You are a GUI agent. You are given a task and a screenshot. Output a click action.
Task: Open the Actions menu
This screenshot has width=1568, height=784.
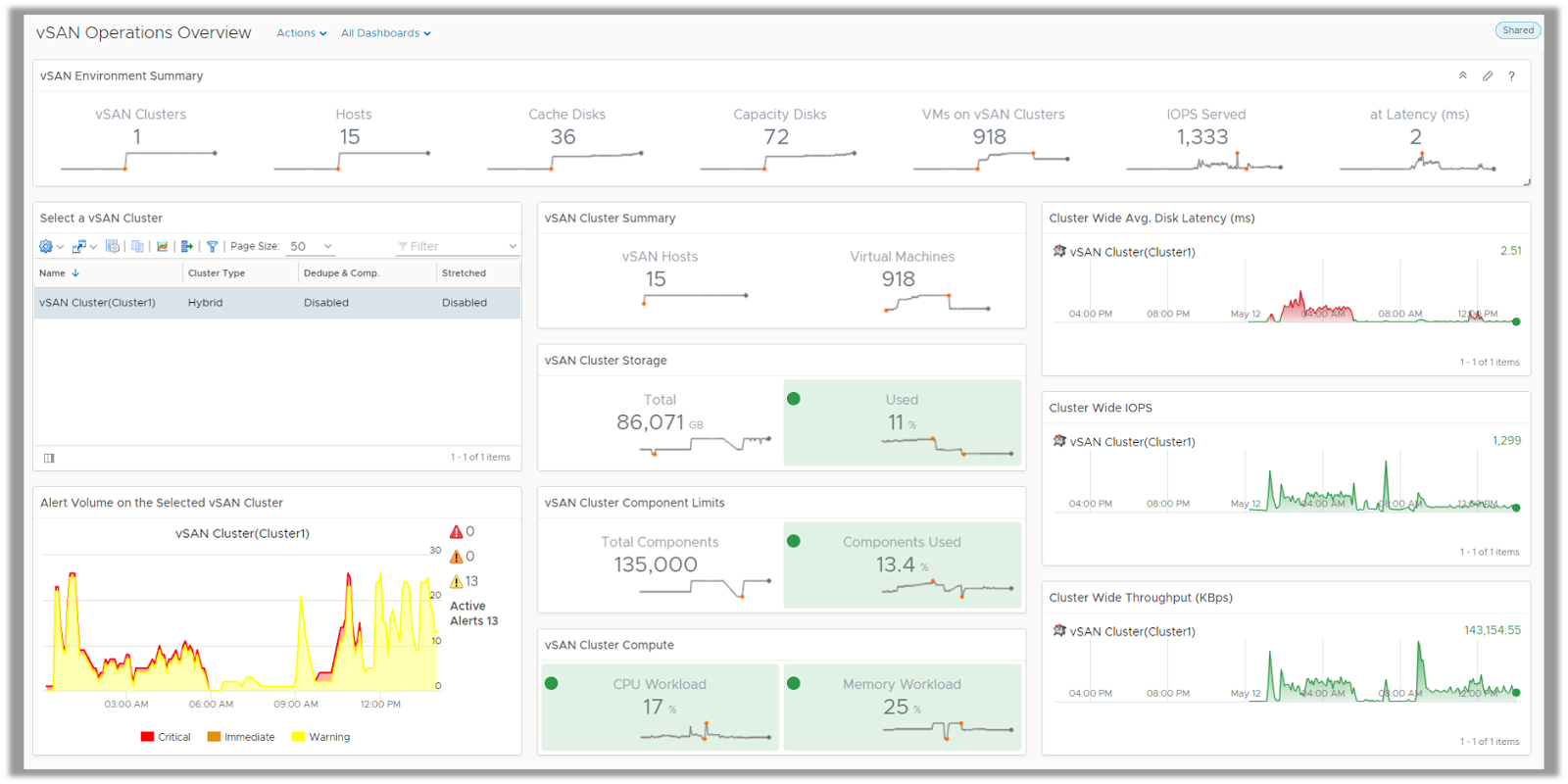click(x=301, y=33)
